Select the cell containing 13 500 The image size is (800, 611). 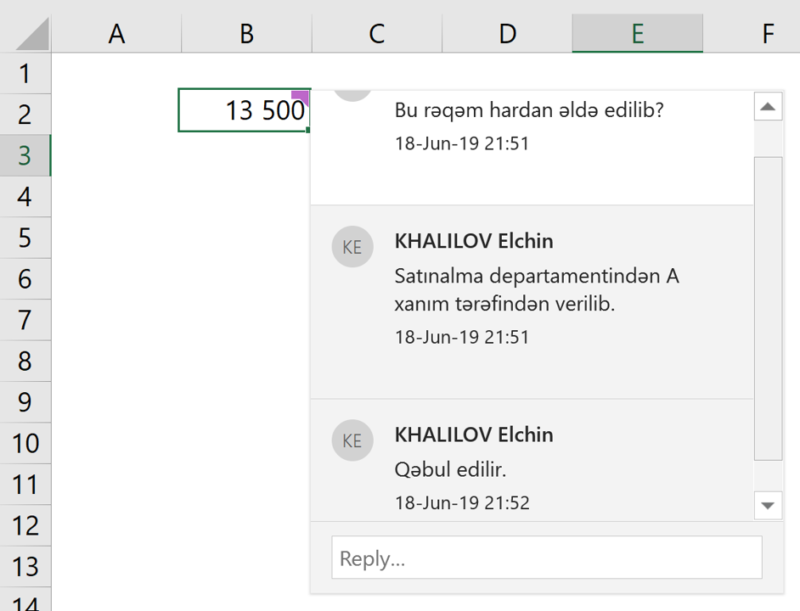click(x=245, y=110)
